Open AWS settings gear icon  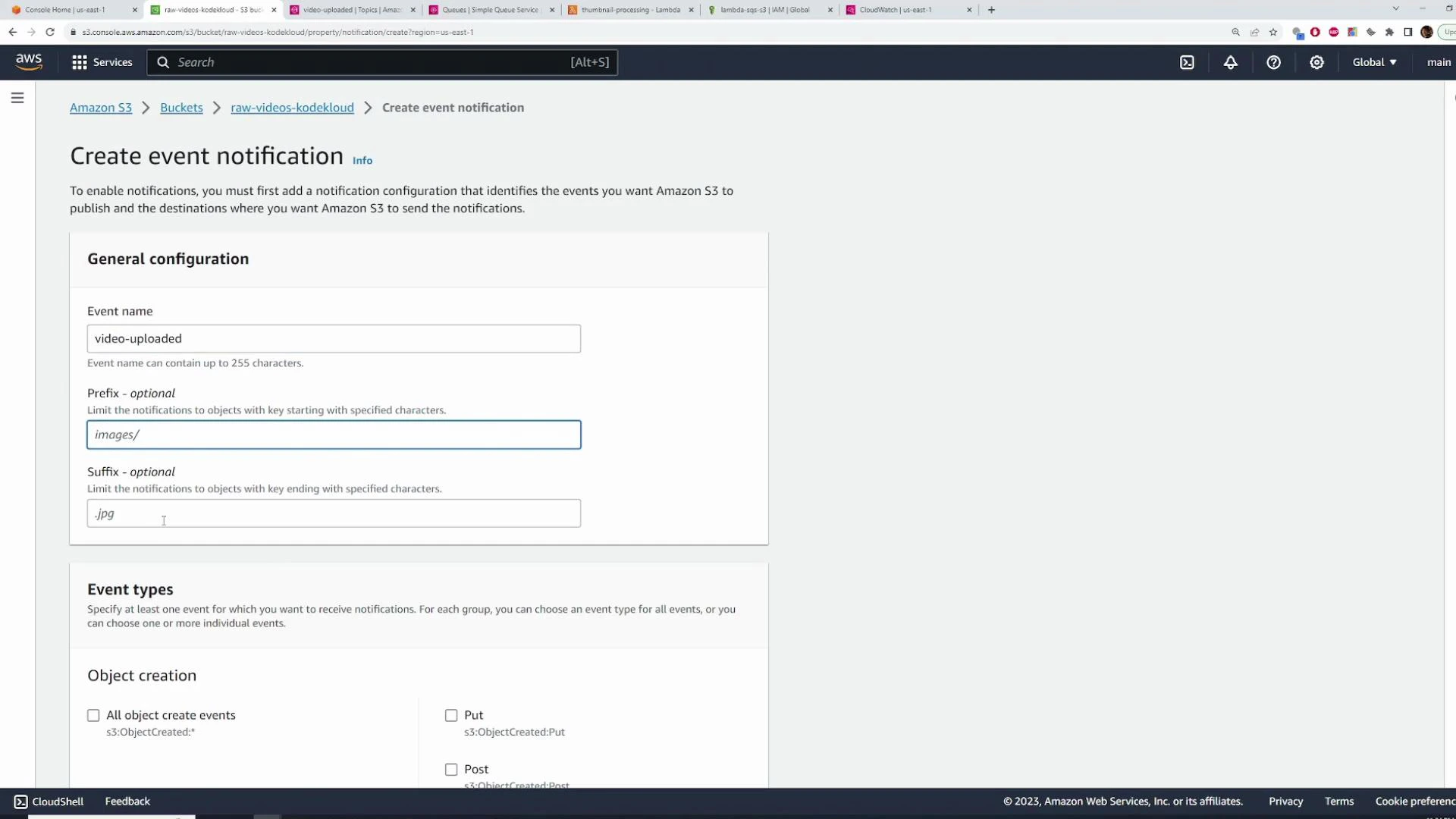(x=1316, y=62)
